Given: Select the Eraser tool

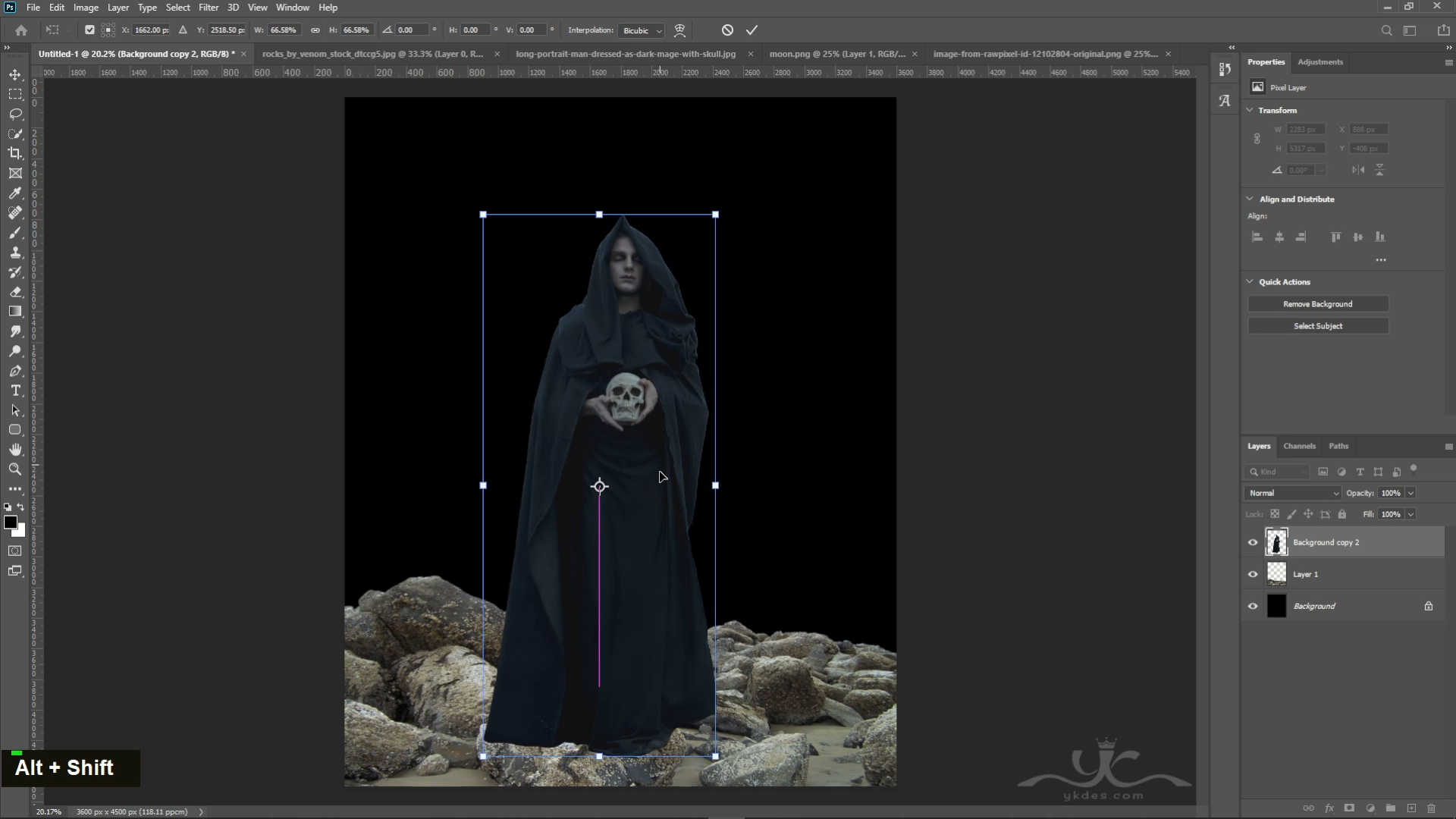Looking at the screenshot, I should tap(15, 292).
